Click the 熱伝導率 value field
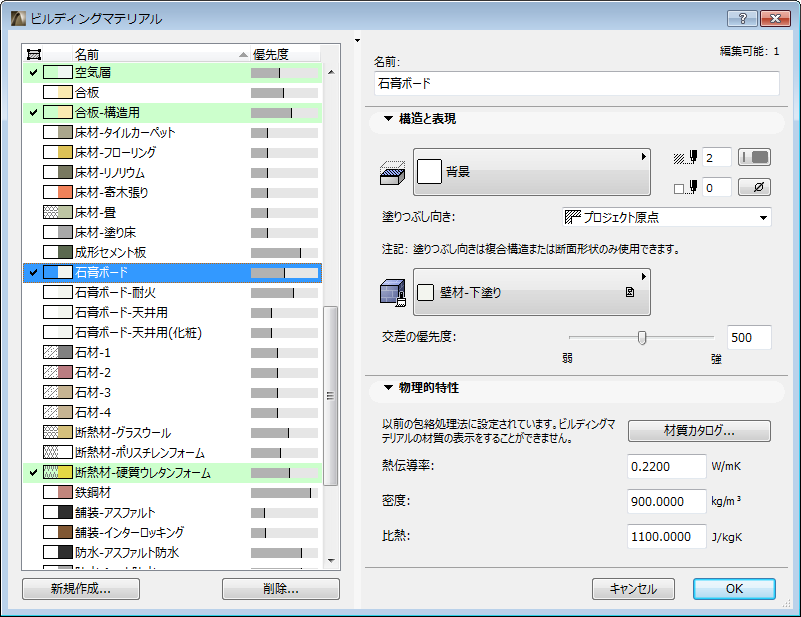801x617 pixels. click(x=666, y=466)
